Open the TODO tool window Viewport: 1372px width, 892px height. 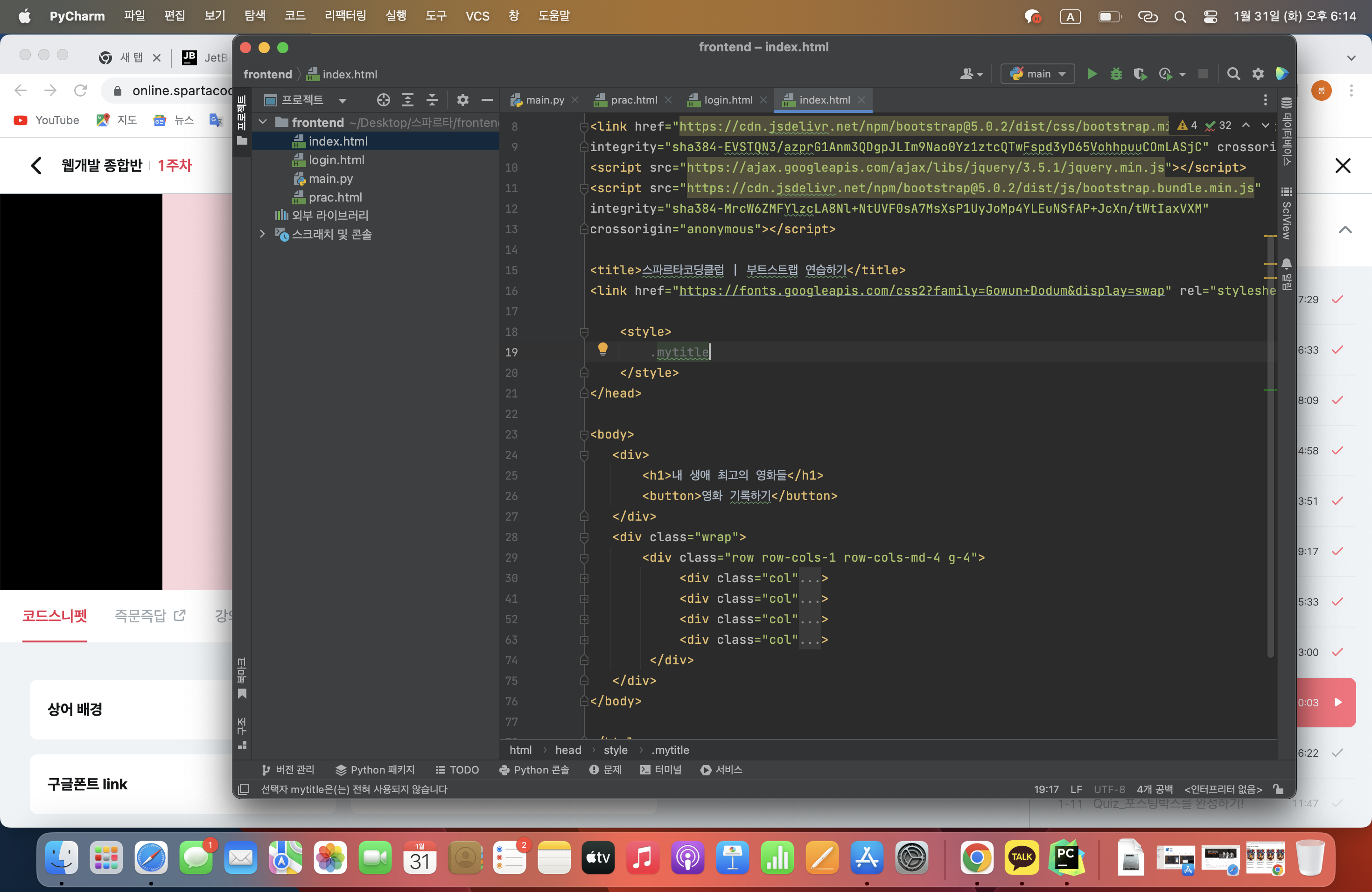point(457,770)
